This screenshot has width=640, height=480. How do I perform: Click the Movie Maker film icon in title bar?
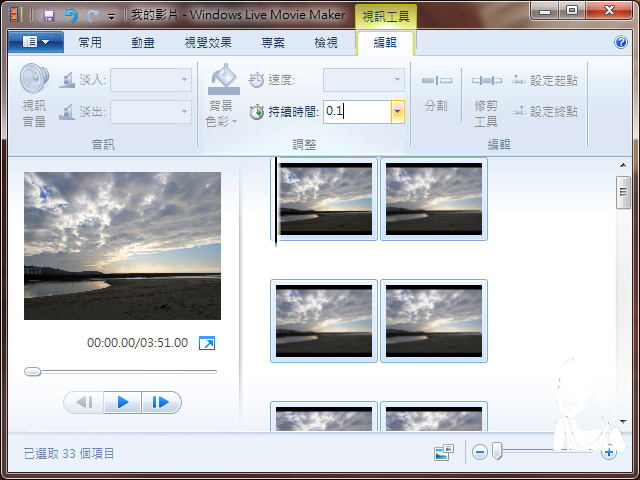16,16
